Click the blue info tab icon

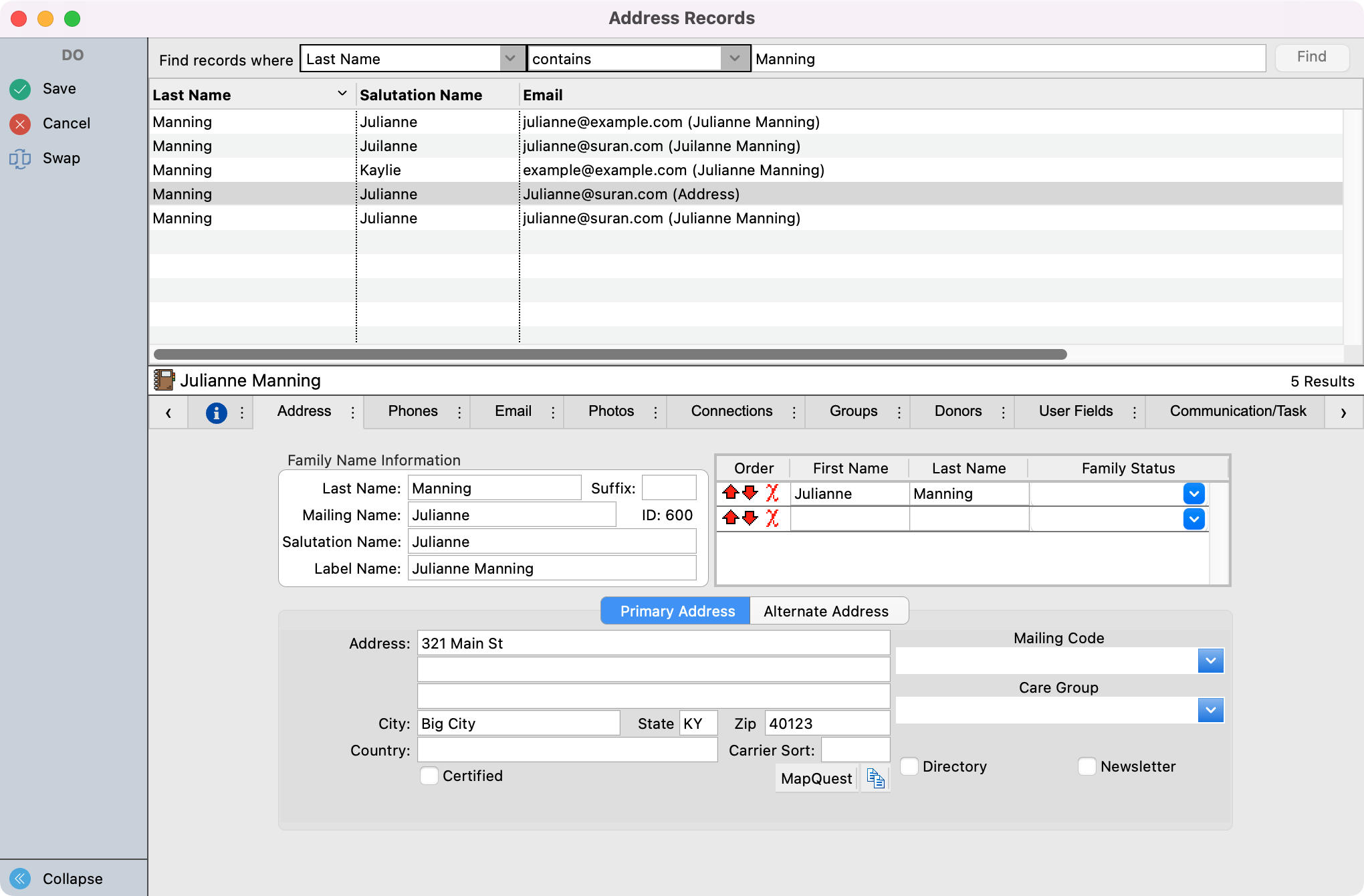pyautogui.click(x=216, y=413)
